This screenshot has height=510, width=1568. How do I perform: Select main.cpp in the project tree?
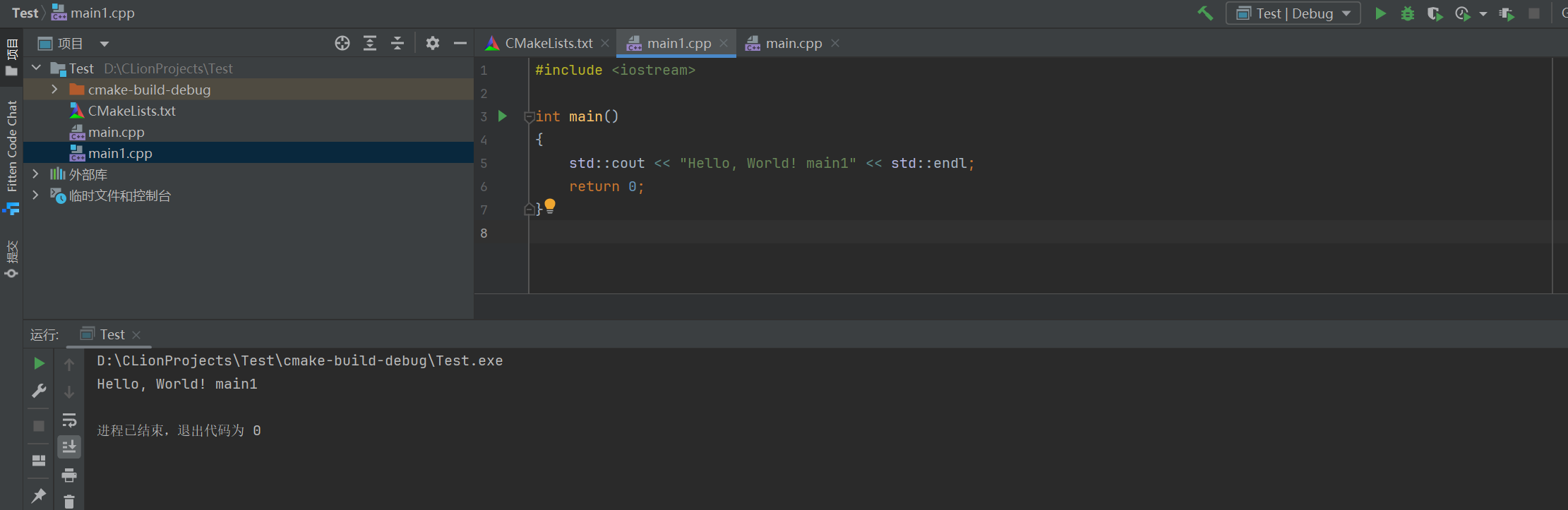click(116, 133)
